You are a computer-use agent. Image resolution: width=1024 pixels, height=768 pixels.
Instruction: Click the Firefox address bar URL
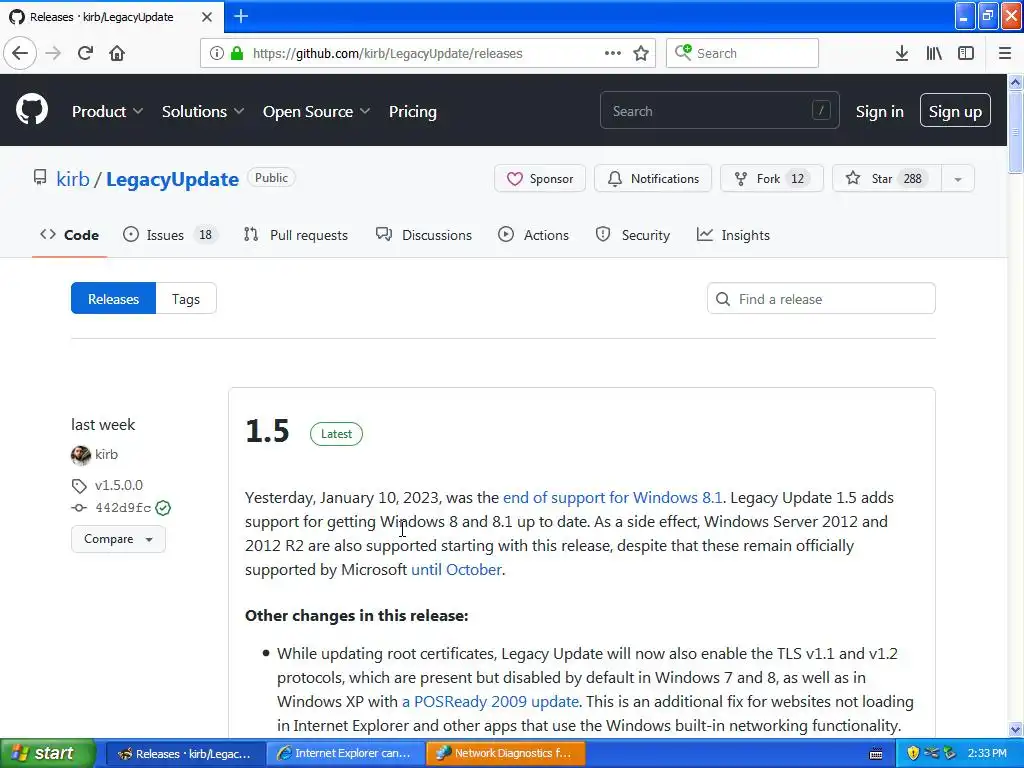pyautogui.click(x=387, y=54)
